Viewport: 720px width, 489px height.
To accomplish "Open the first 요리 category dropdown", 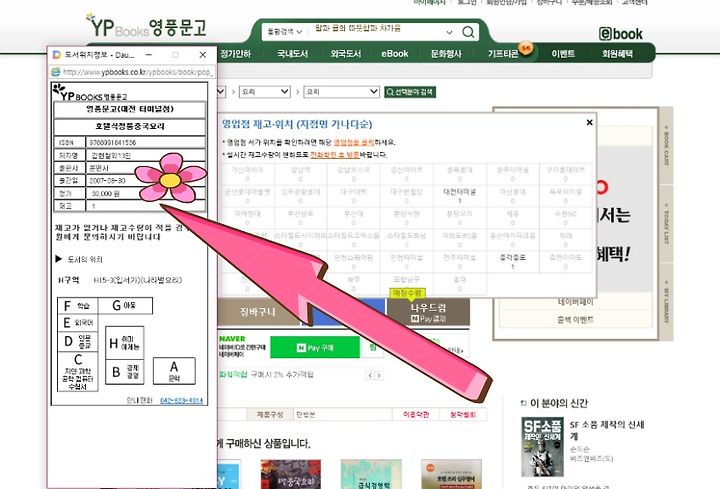I will click(x=266, y=92).
